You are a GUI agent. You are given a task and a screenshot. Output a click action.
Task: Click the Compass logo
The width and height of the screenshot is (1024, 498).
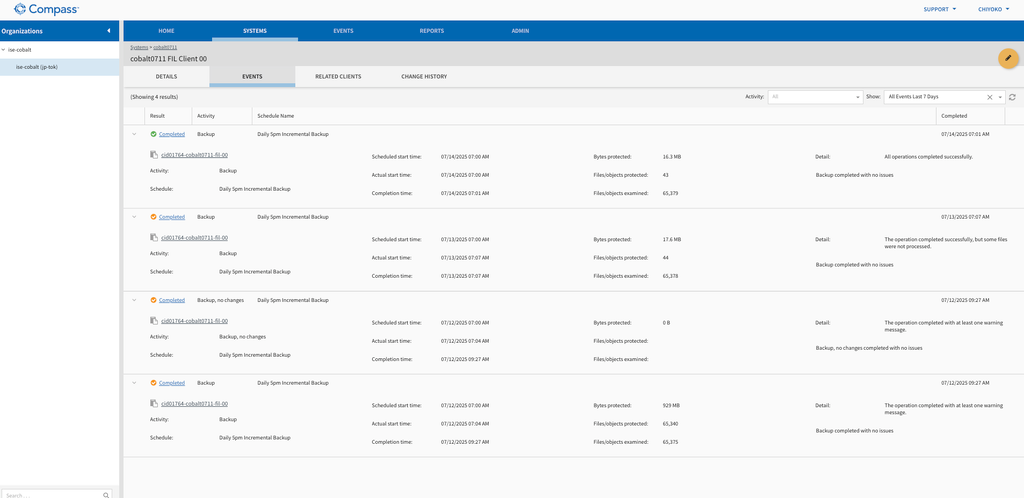pos(46,9)
